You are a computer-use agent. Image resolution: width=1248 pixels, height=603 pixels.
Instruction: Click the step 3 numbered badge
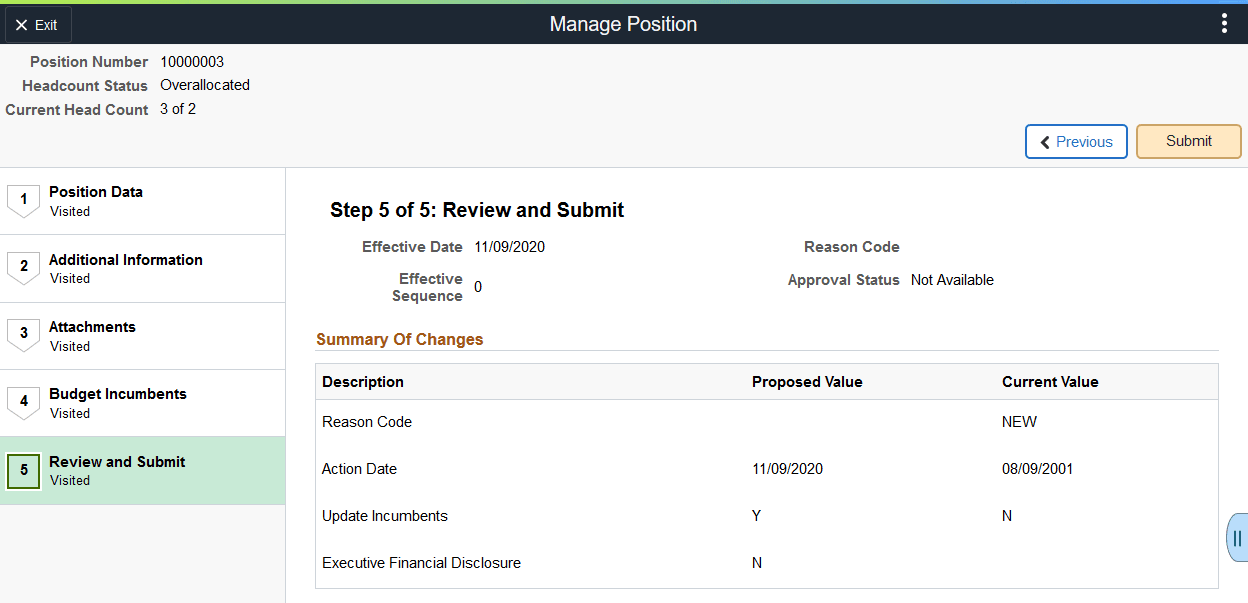point(23,335)
